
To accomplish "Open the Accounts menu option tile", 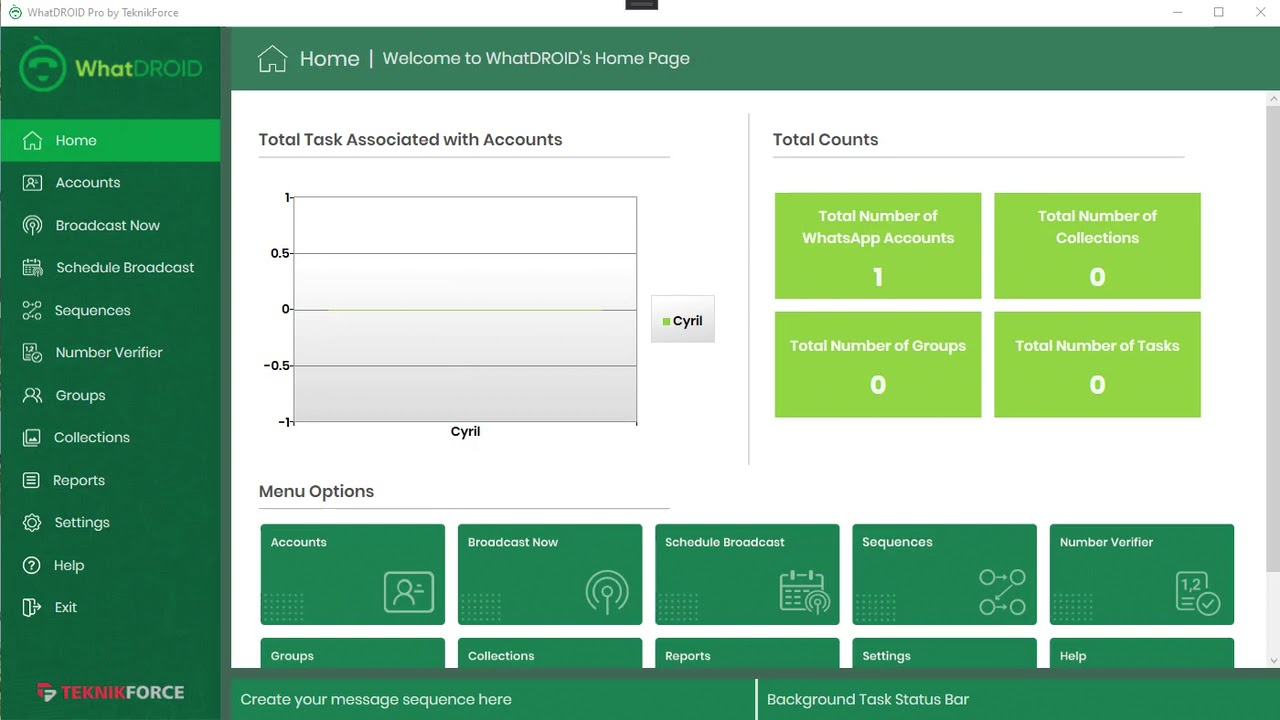I will point(353,575).
